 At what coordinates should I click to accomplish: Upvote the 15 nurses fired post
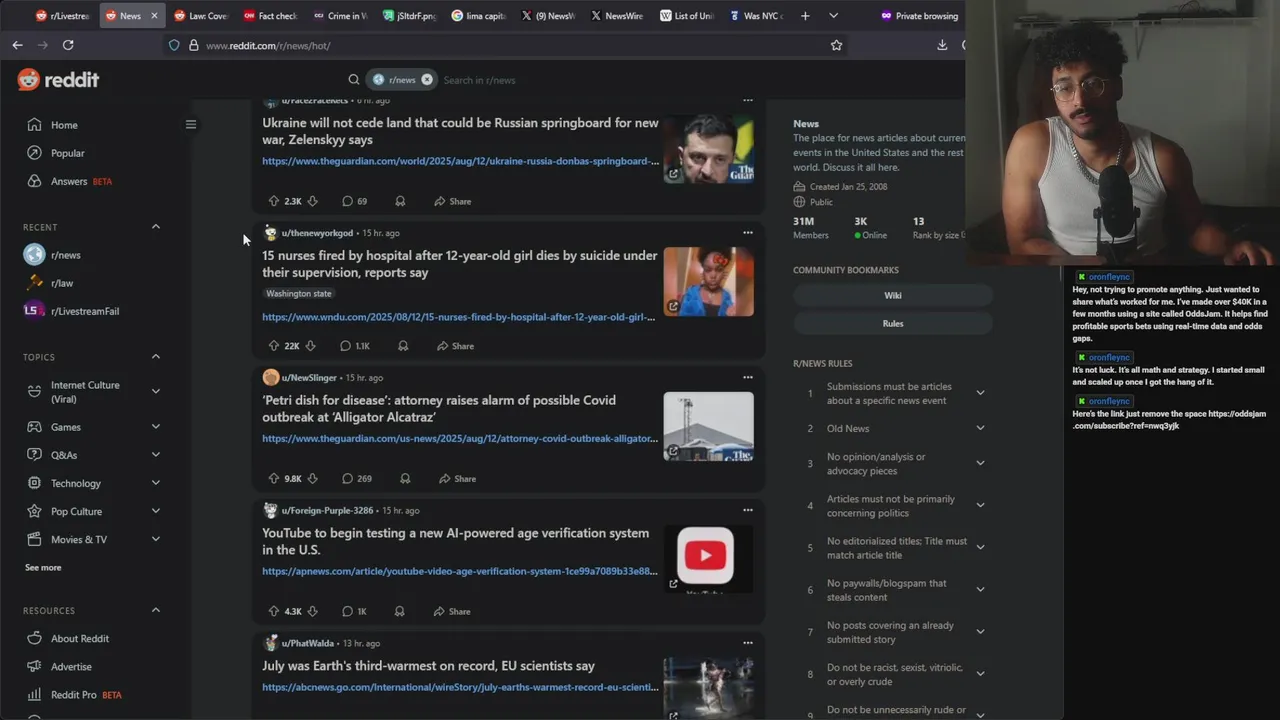273,346
